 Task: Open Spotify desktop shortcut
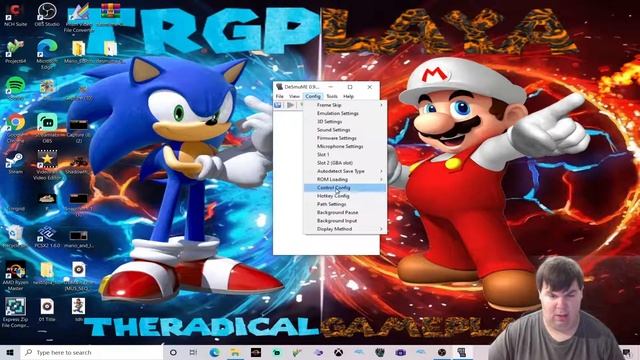(16, 88)
